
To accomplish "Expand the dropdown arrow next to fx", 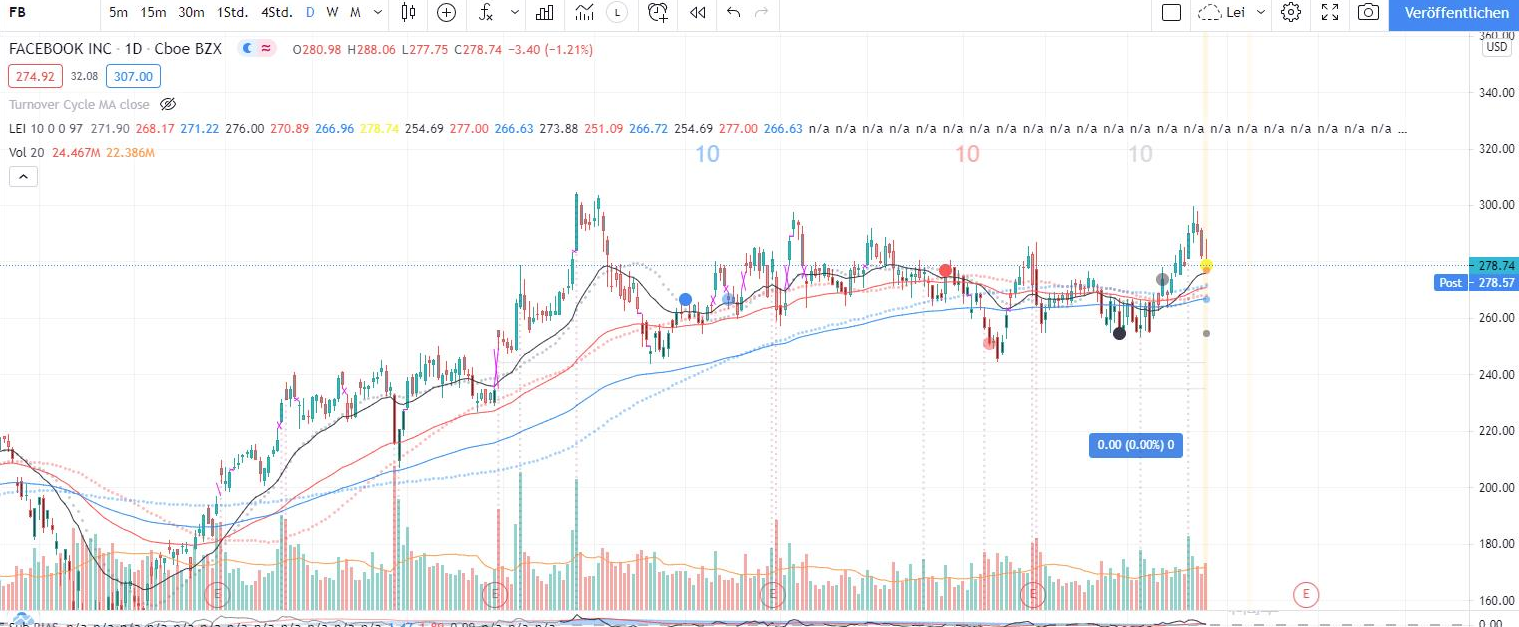I will (x=514, y=12).
